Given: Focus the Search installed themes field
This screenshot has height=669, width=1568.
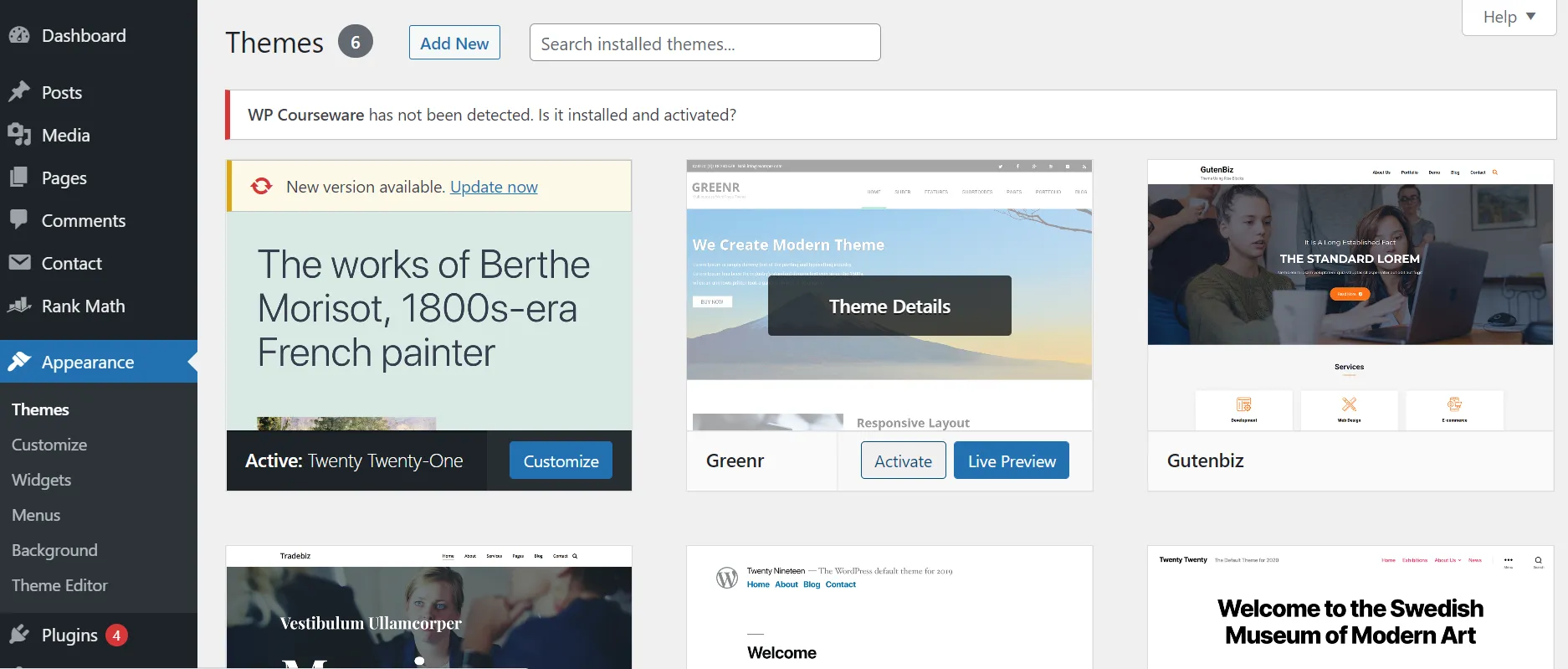Looking at the screenshot, I should [x=705, y=43].
